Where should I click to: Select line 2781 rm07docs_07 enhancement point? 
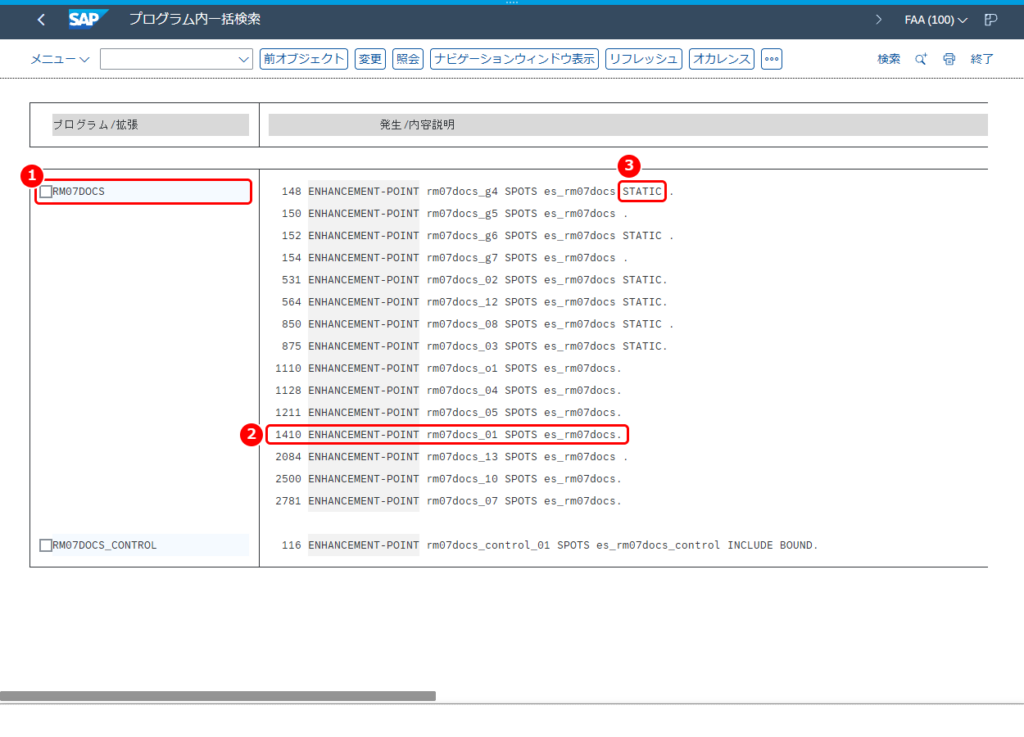pos(448,501)
